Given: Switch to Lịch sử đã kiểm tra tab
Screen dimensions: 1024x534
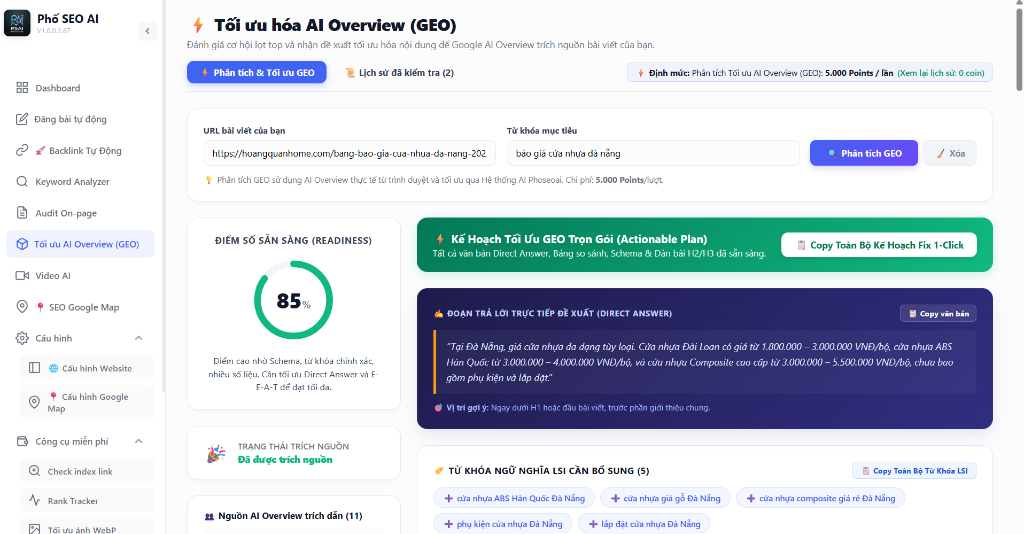Looking at the screenshot, I should coord(400,72).
